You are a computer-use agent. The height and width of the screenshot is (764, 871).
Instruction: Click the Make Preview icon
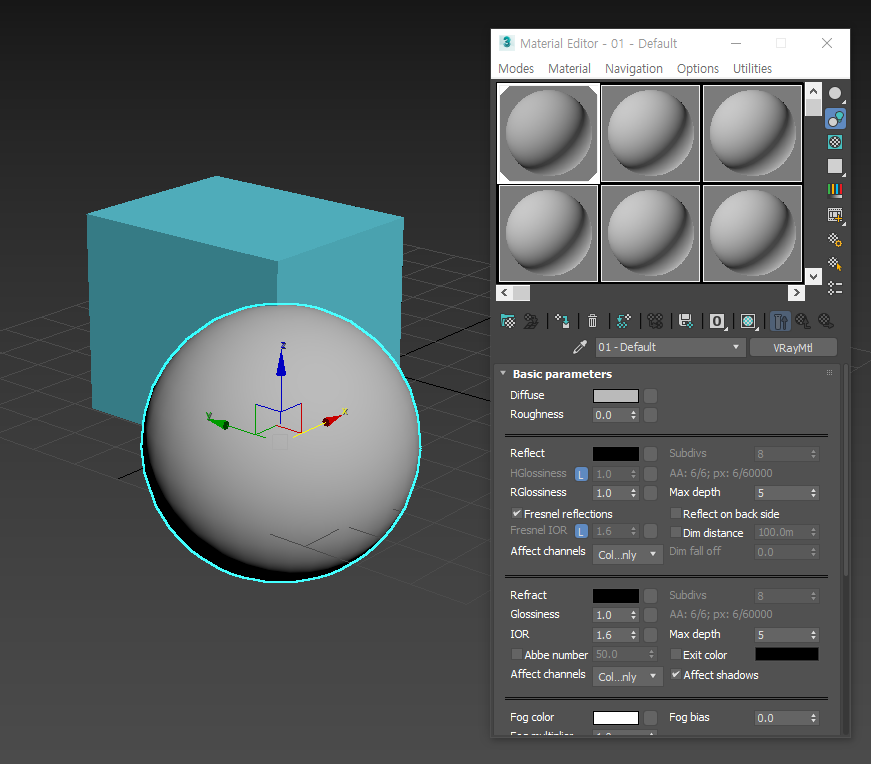point(835,215)
